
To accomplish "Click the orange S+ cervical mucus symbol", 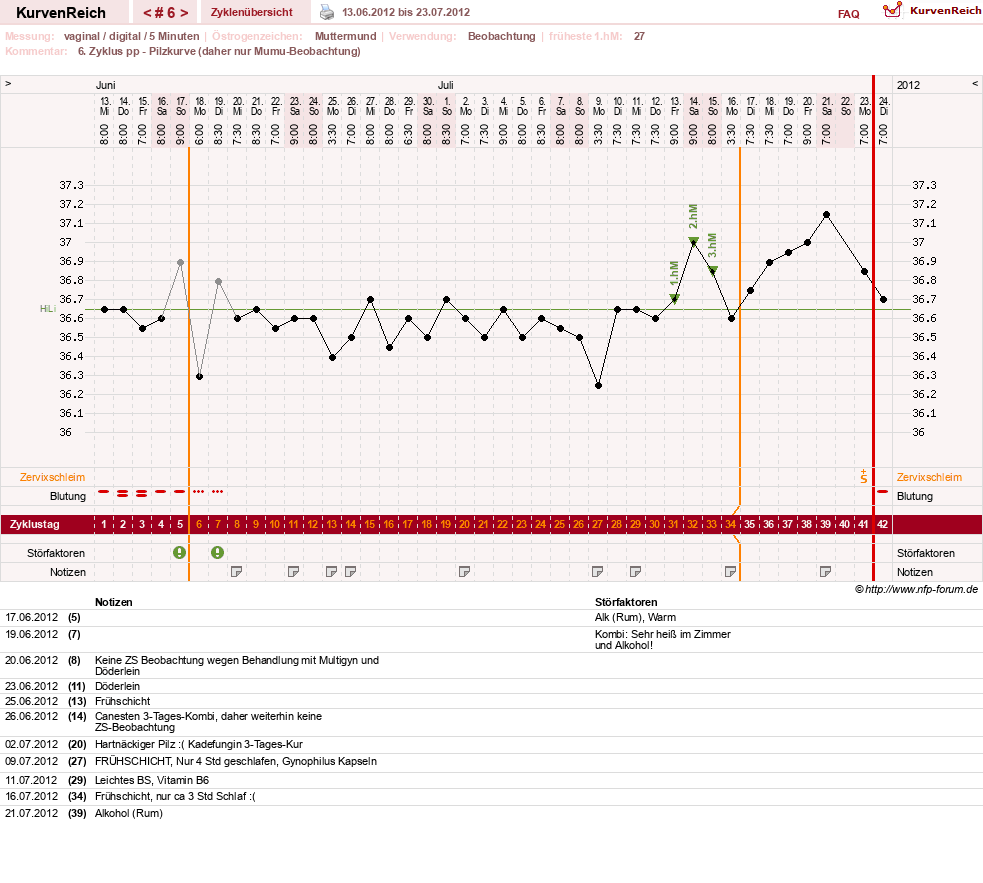I will (x=864, y=477).
